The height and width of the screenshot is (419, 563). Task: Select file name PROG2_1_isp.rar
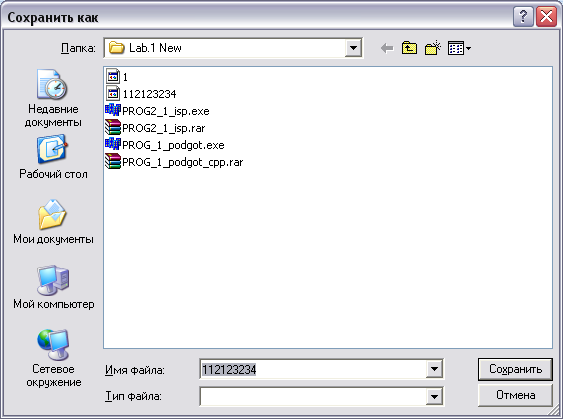[164, 128]
